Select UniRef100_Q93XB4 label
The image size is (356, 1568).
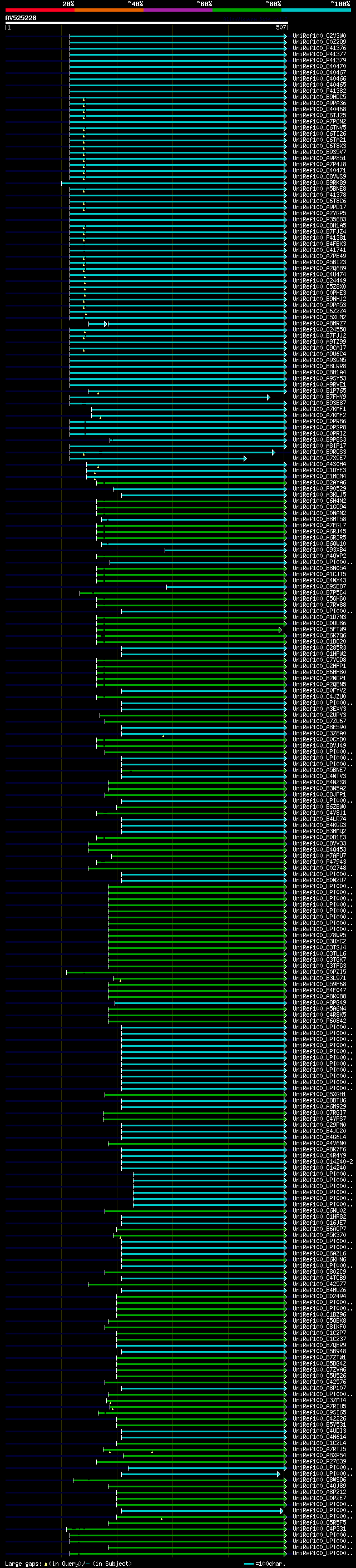(x=319, y=550)
